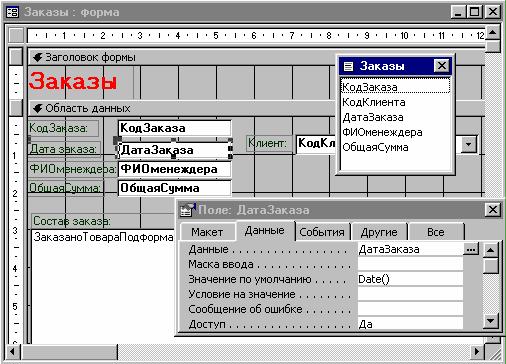
Task: Select КодКлиента in the field list
Action: (x=374, y=102)
